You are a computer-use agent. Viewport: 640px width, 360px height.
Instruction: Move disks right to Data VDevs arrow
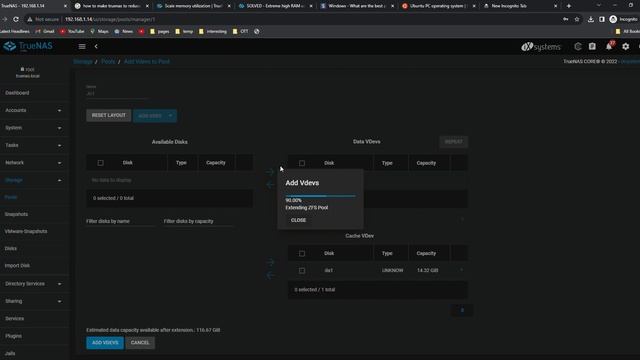point(270,172)
